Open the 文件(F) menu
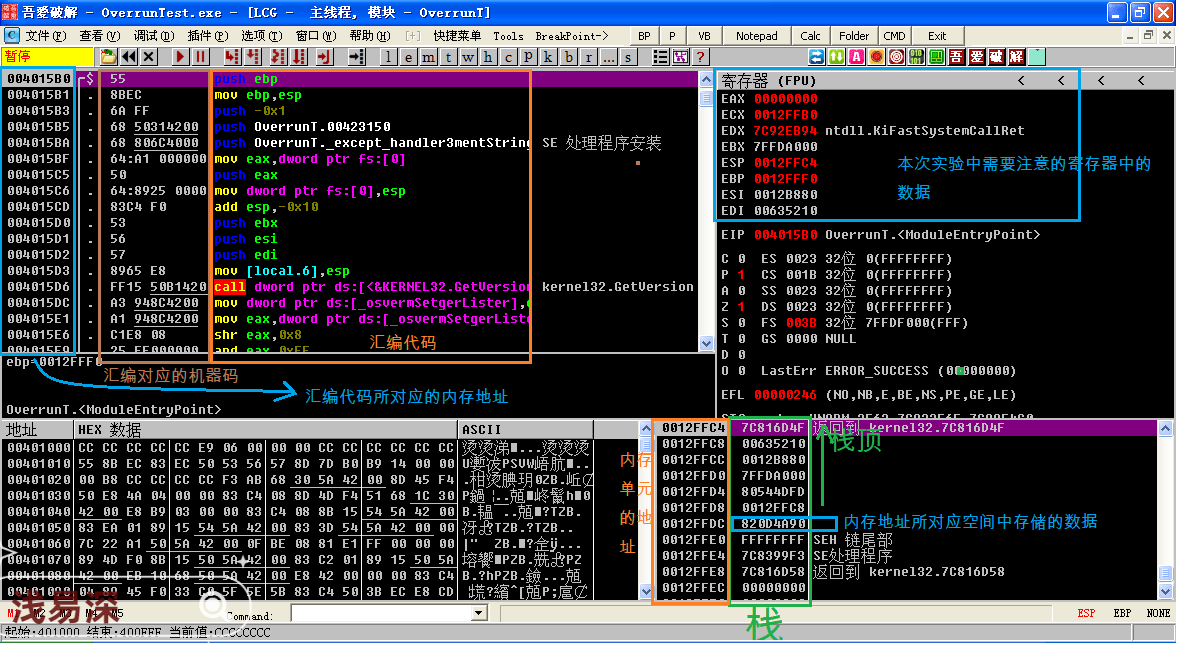Viewport: 1180px width, 648px height. click(46, 36)
